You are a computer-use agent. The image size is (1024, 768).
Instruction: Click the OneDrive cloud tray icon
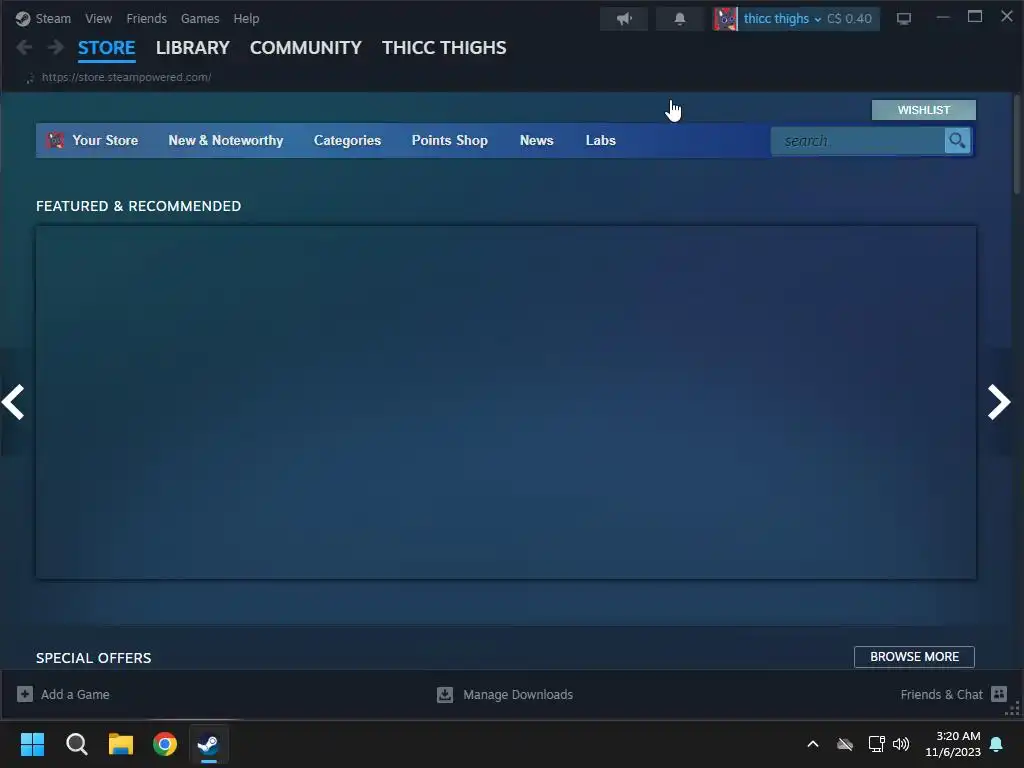click(x=845, y=744)
